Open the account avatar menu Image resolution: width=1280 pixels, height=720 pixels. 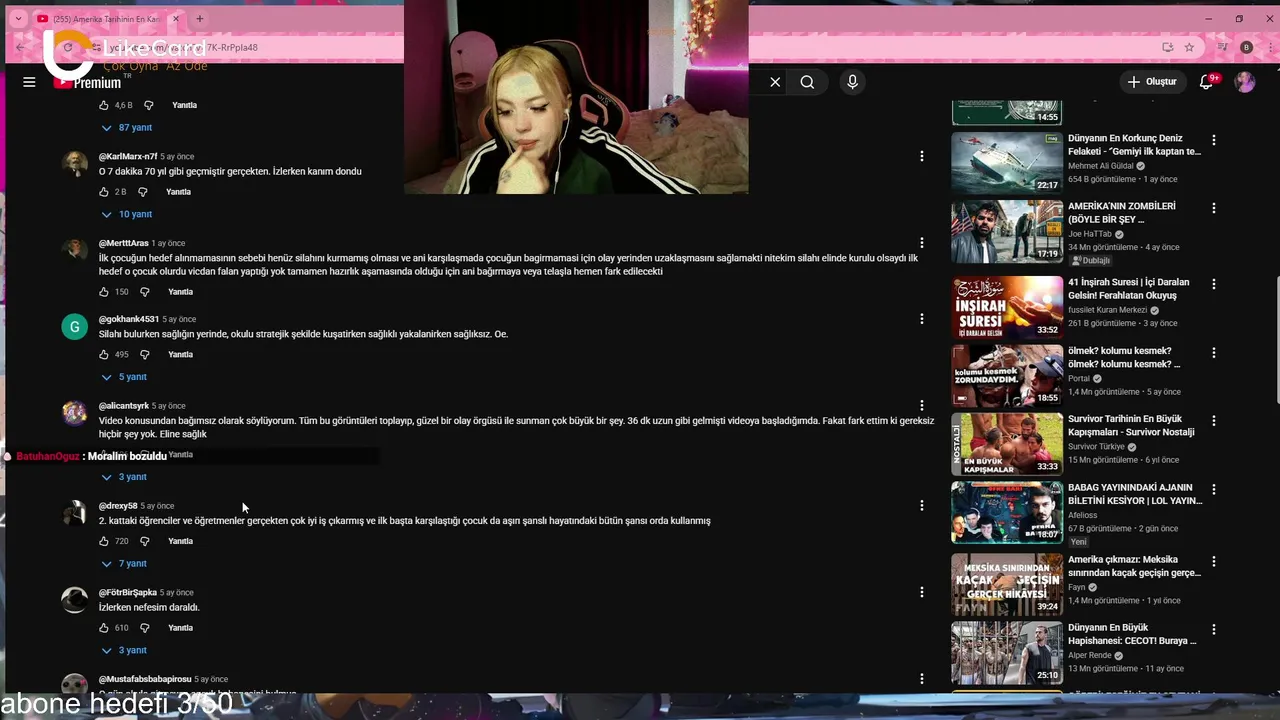(1245, 82)
